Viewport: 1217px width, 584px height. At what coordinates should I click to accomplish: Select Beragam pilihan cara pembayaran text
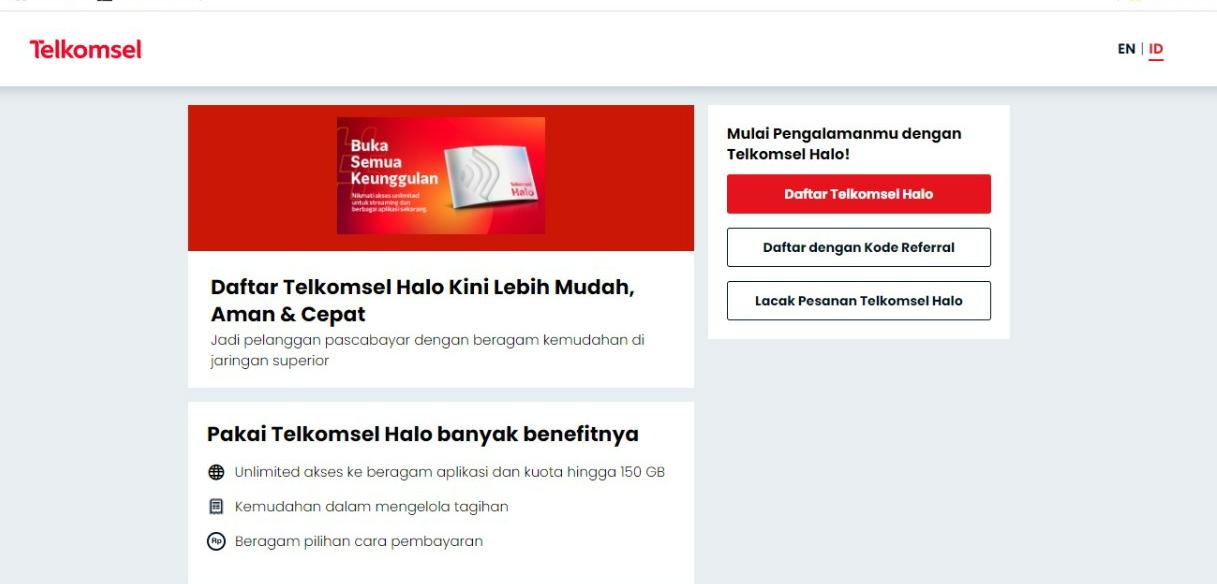[x=359, y=541]
